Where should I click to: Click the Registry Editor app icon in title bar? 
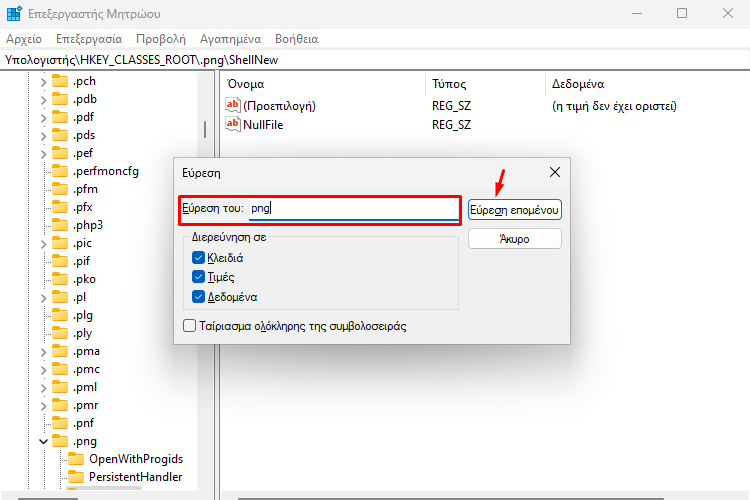pyautogui.click(x=14, y=13)
